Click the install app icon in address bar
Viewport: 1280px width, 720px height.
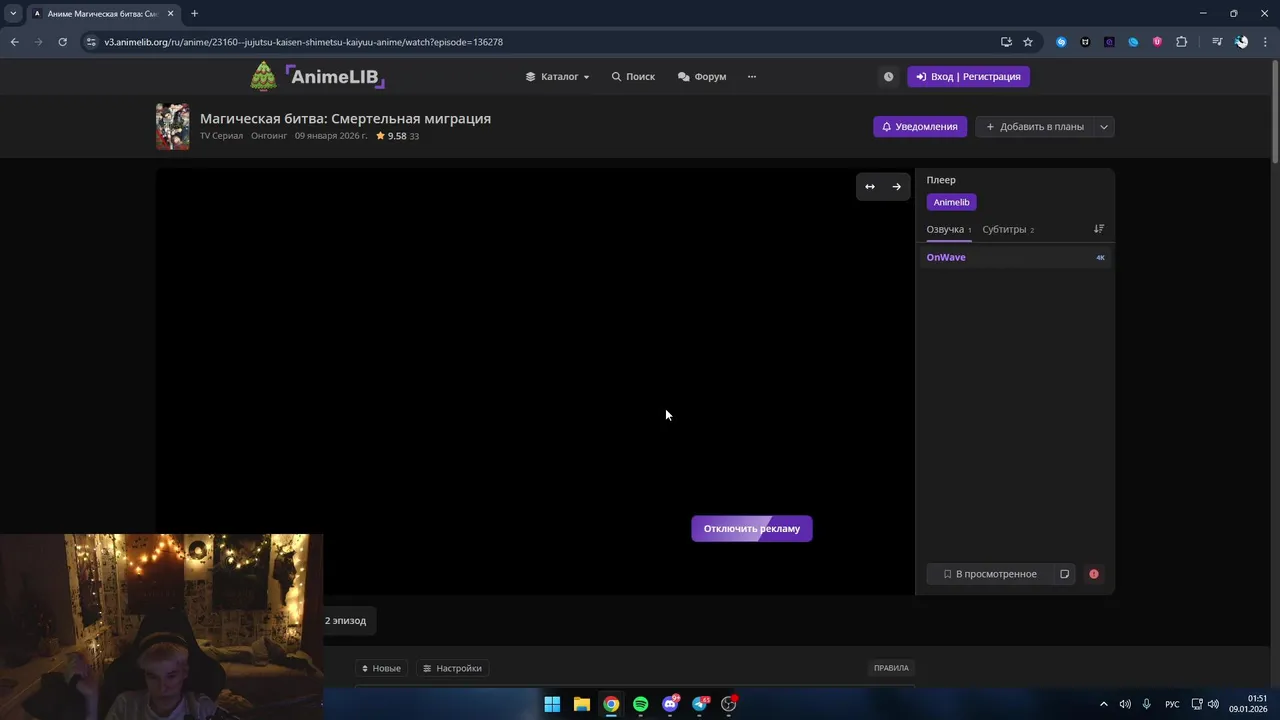click(1006, 42)
